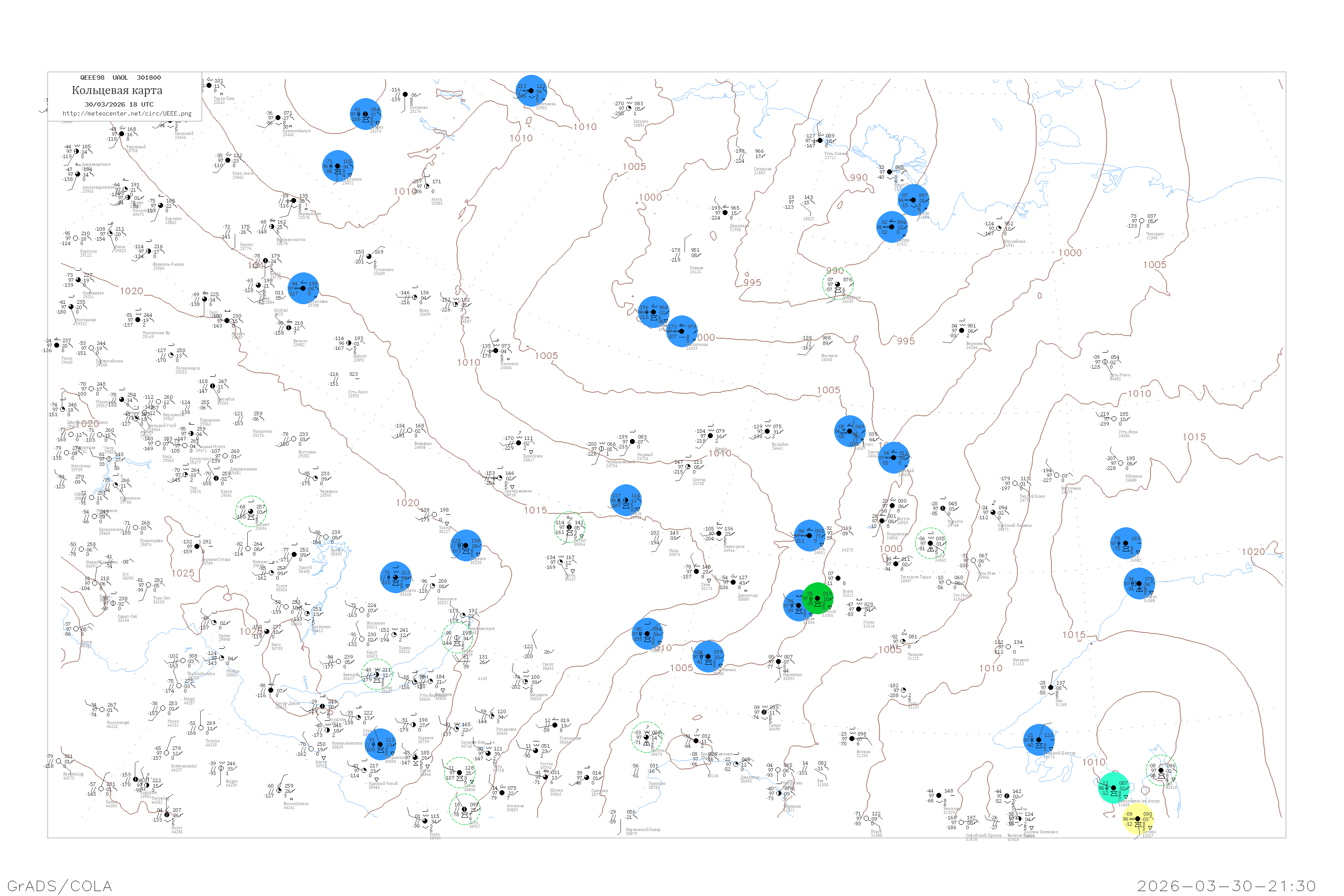Click the 2026-03-30-21:30 timestamp
The height and width of the screenshot is (896, 1344).
1226,886
